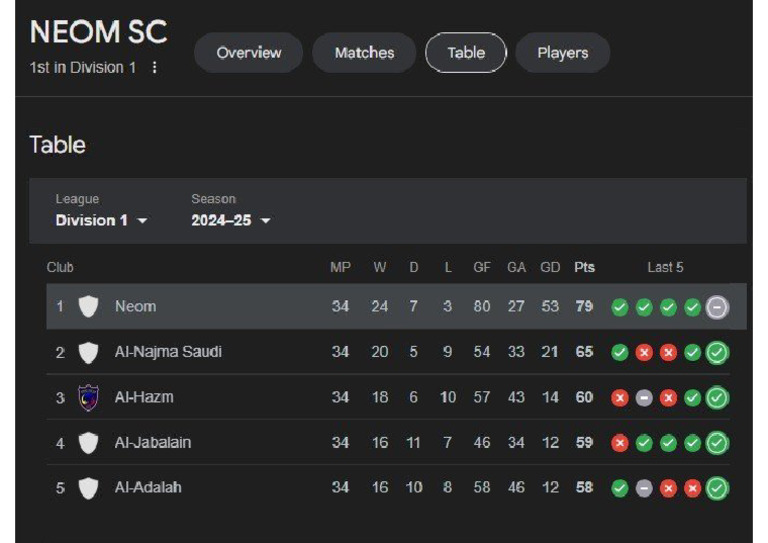Open the Season 2024–25 dropdown
The image size is (768, 543).
[x=231, y=220]
